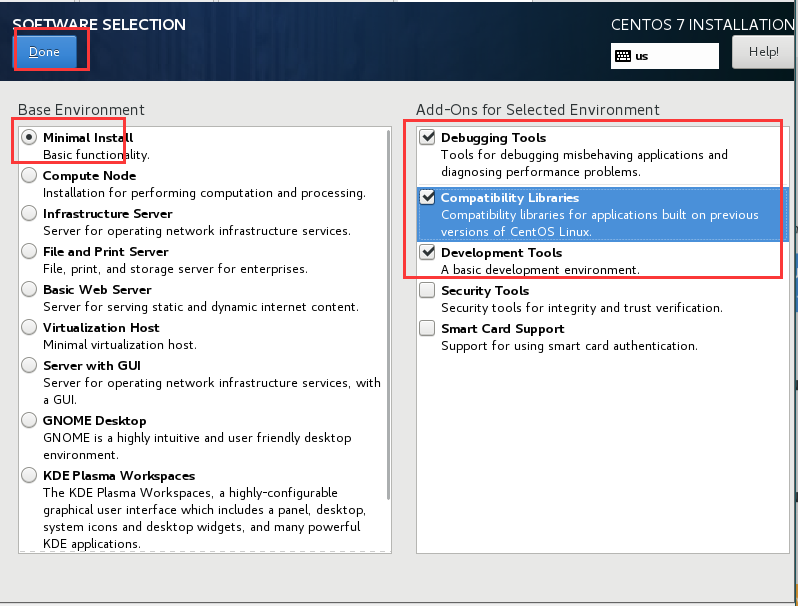Uncheck the Debugging Tools add-on
Viewport: 798px width, 606px height.
428,138
